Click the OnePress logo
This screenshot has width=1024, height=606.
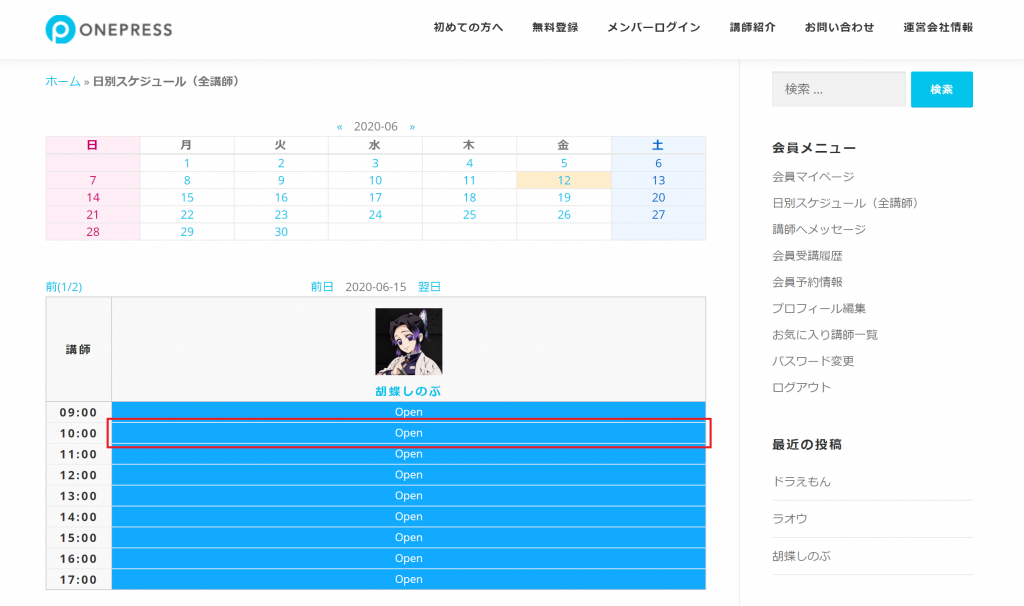(x=109, y=29)
